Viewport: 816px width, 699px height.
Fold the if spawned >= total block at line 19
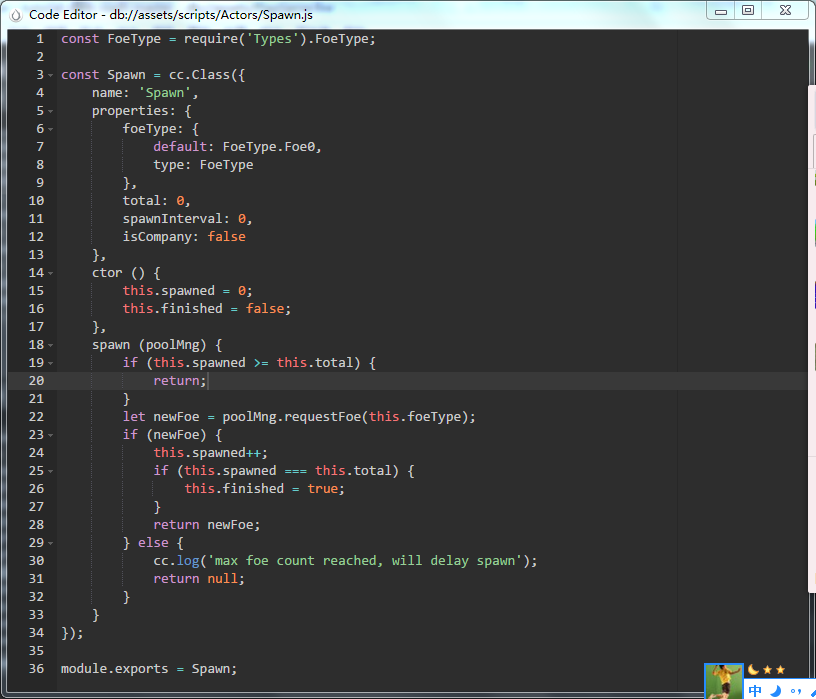pos(50,363)
